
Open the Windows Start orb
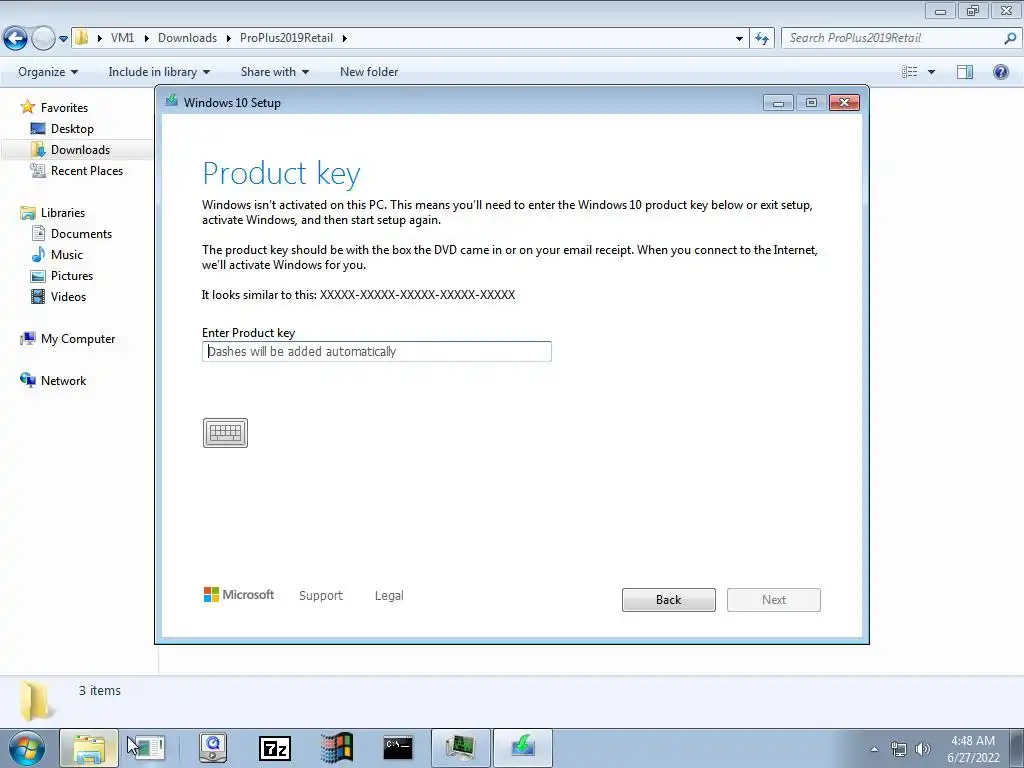(27, 748)
